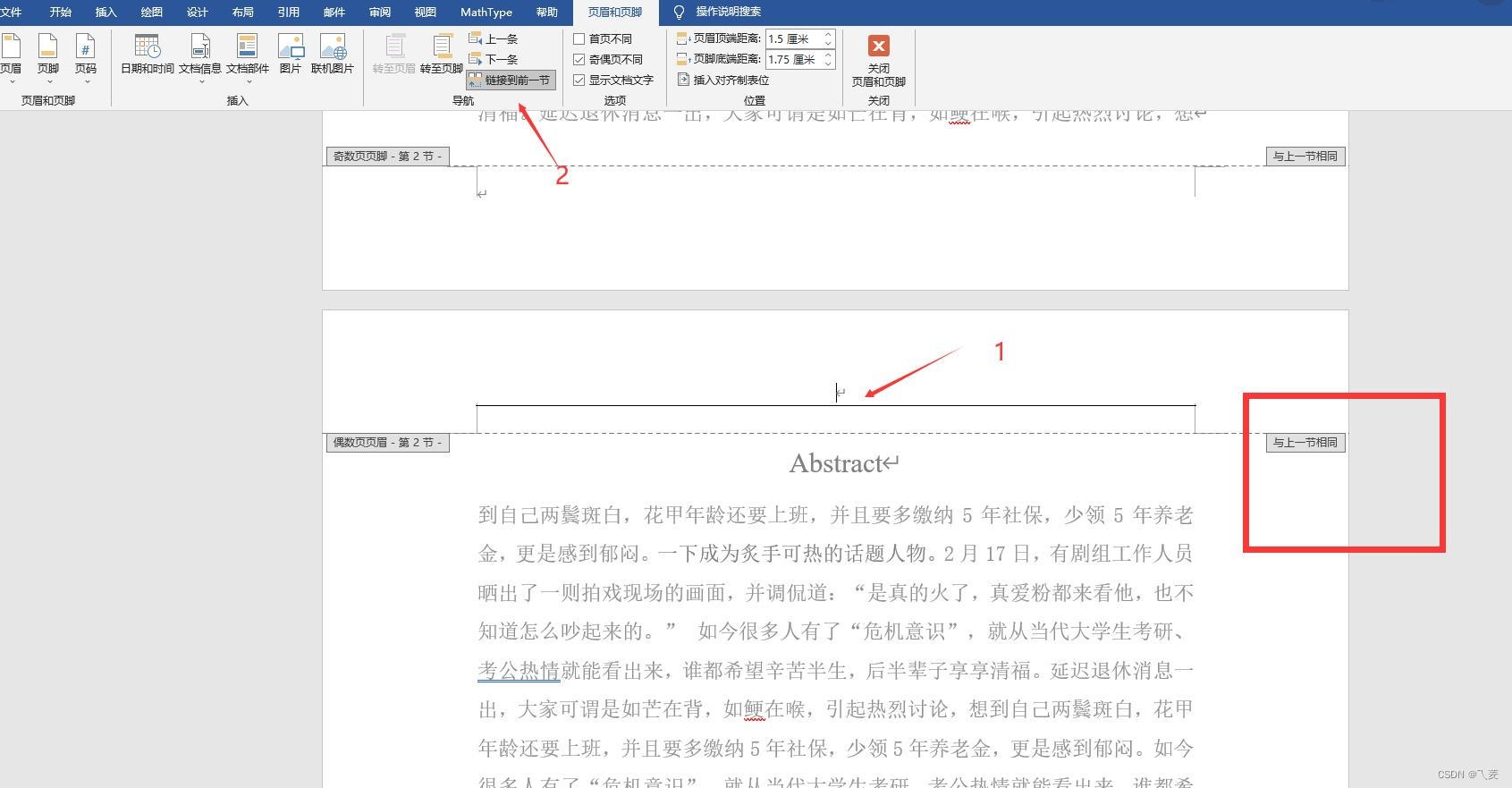The height and width of the screenshot is (788, 1512).
Task: Go to next section with 下一条
Action: [x=494, y=59]
